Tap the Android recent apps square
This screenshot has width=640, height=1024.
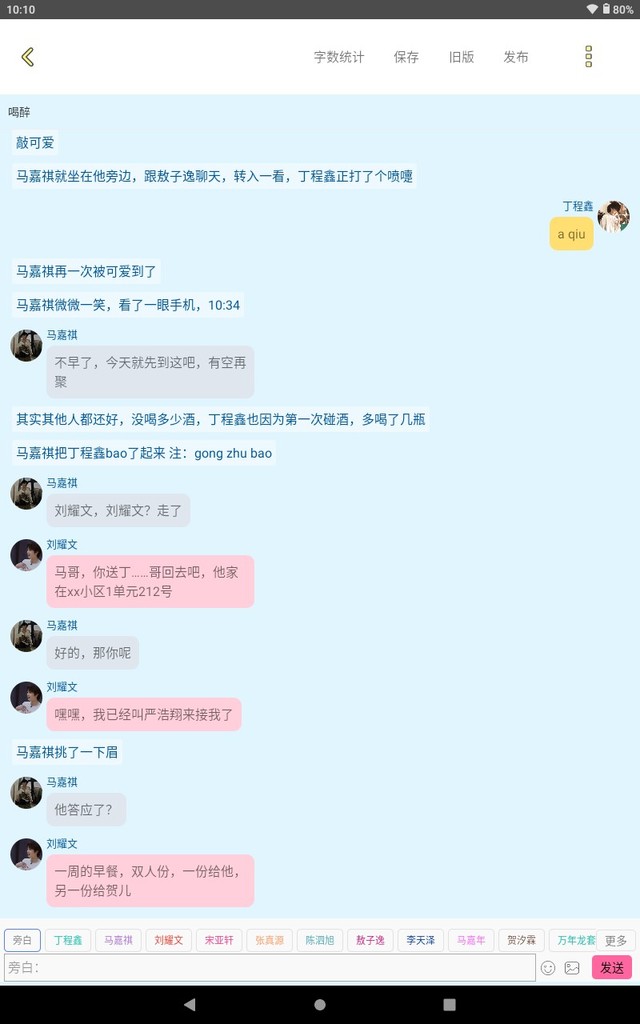click(x=449, y=1004)
